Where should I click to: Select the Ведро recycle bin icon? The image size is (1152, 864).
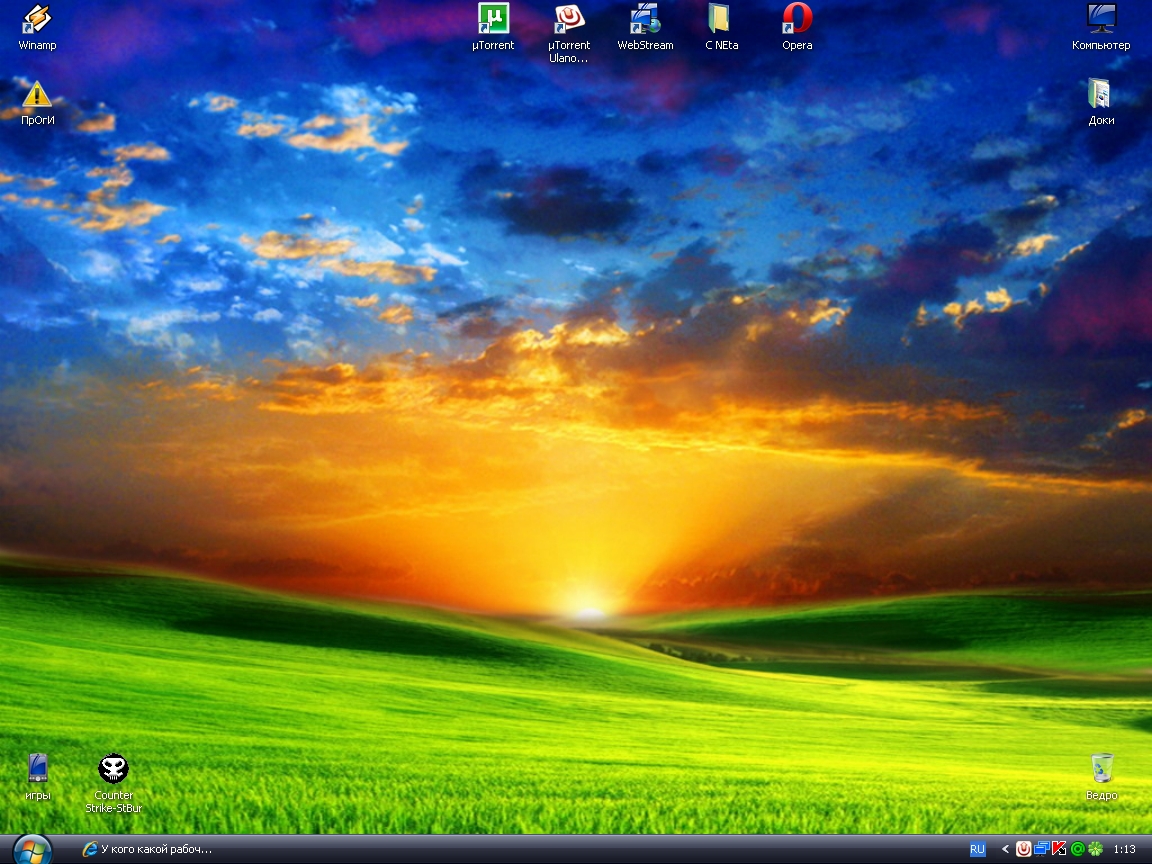[1101, 769]
